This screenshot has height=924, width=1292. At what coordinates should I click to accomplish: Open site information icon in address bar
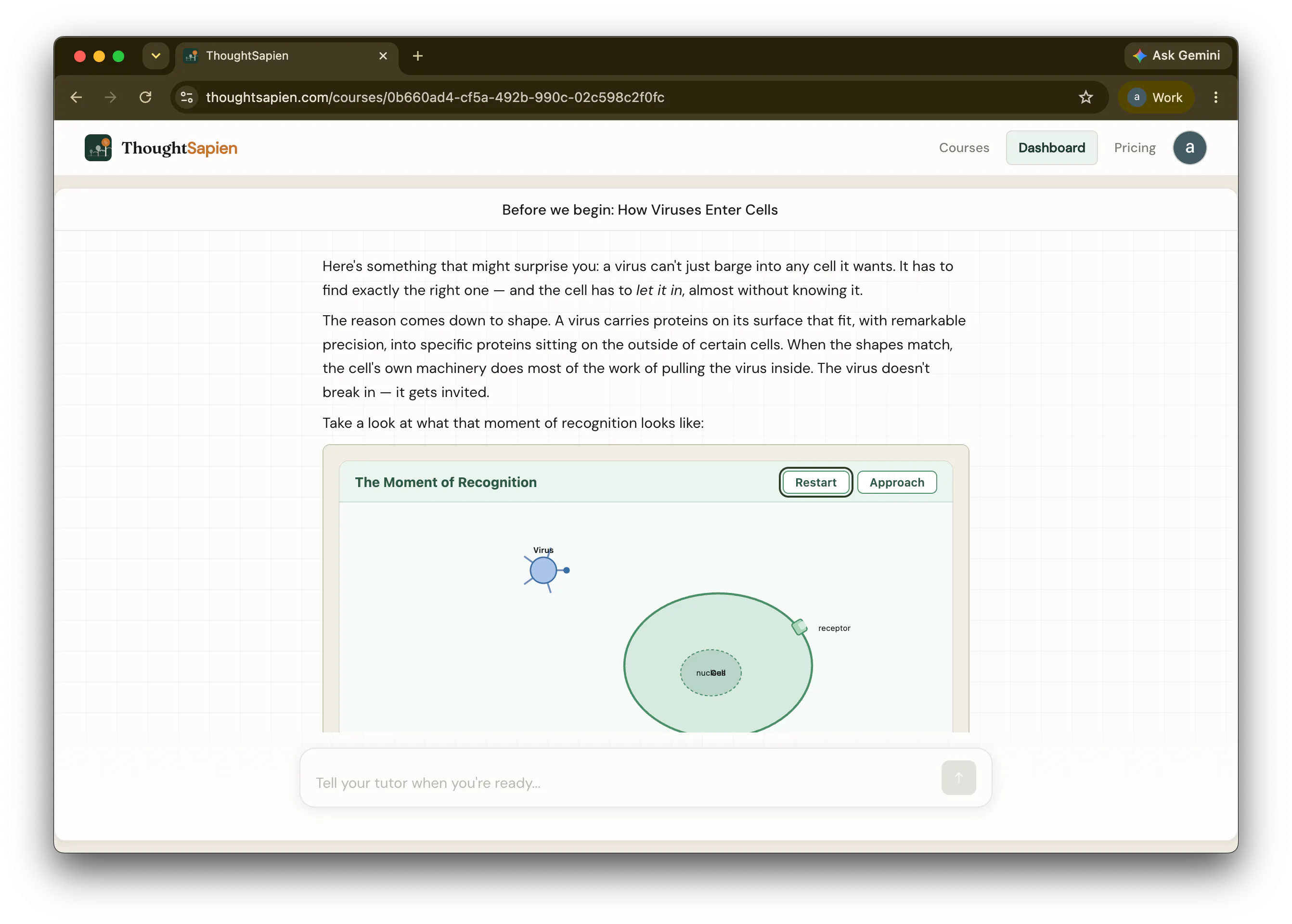[187, 97]
